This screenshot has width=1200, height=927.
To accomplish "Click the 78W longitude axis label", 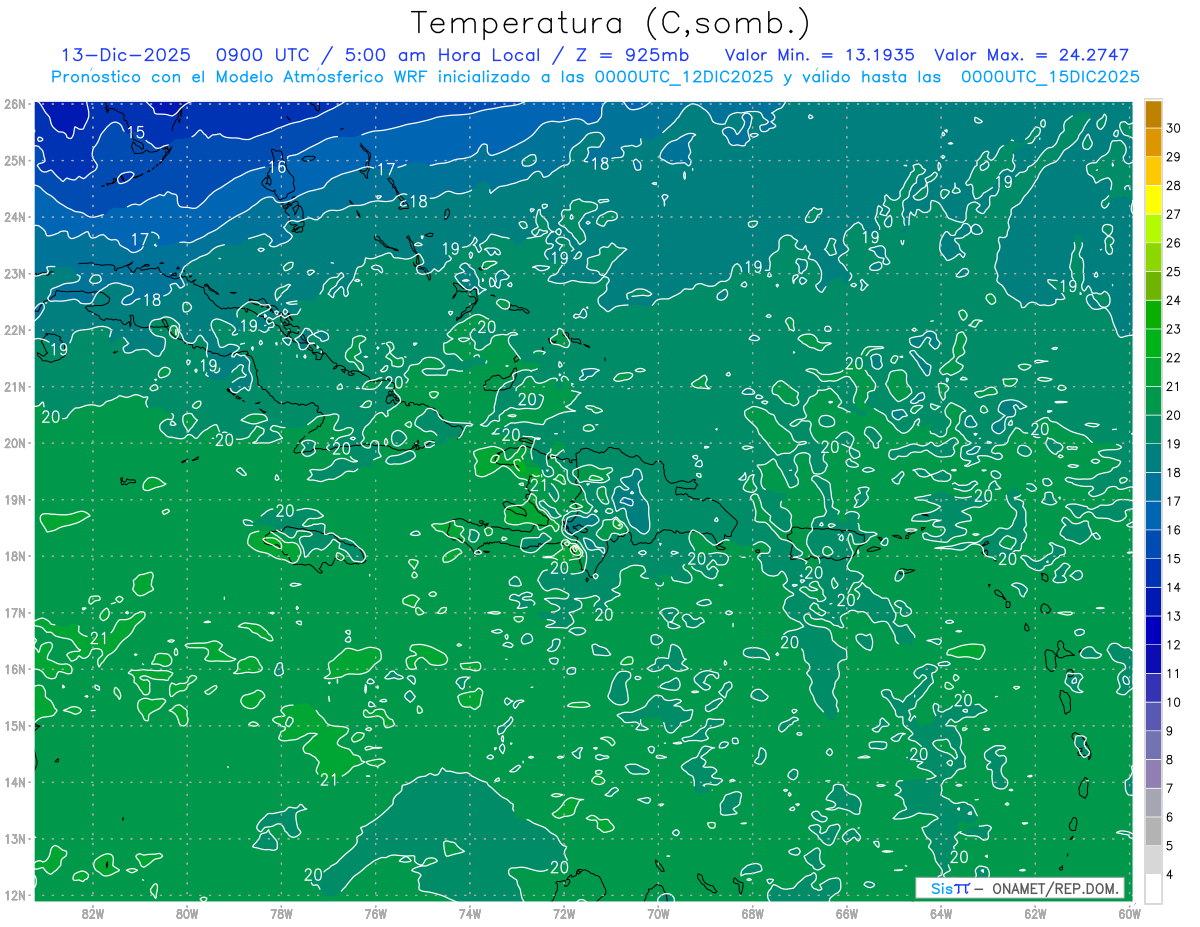I will pyautogui.click(x=281, y=913).
